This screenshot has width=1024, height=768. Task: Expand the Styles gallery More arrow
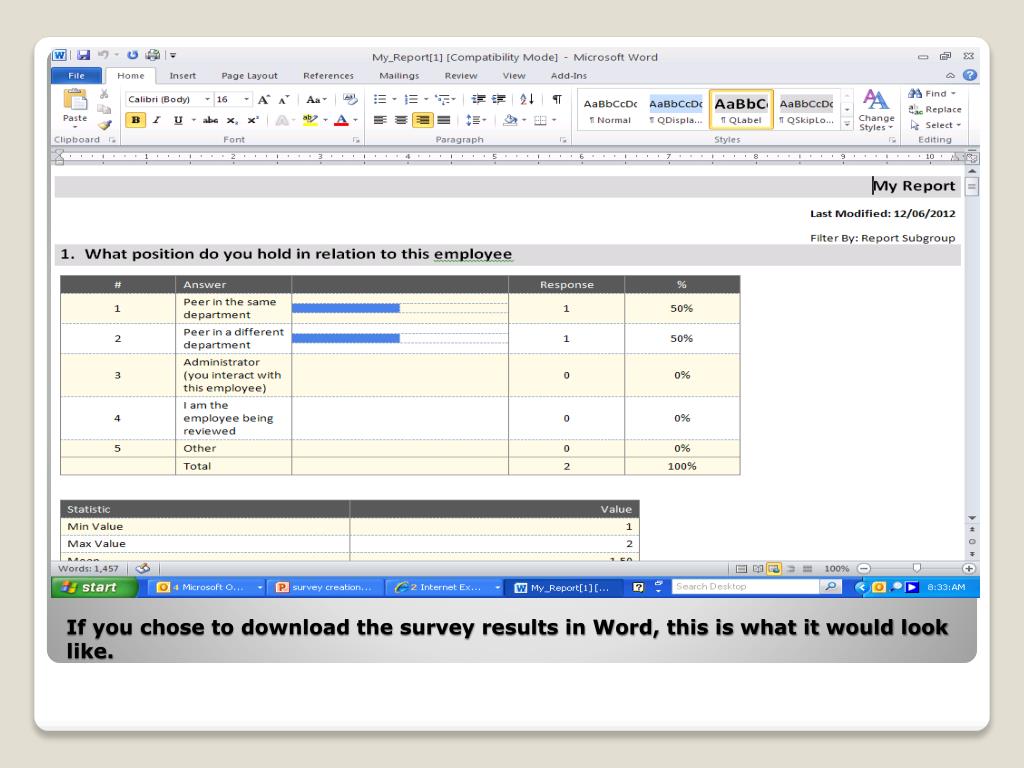point(847,123)
